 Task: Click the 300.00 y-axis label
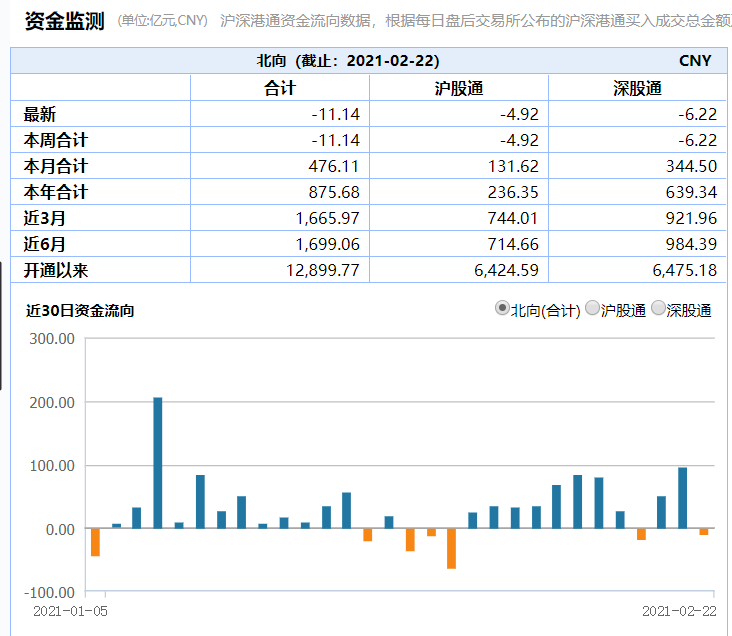click(52, 339)
